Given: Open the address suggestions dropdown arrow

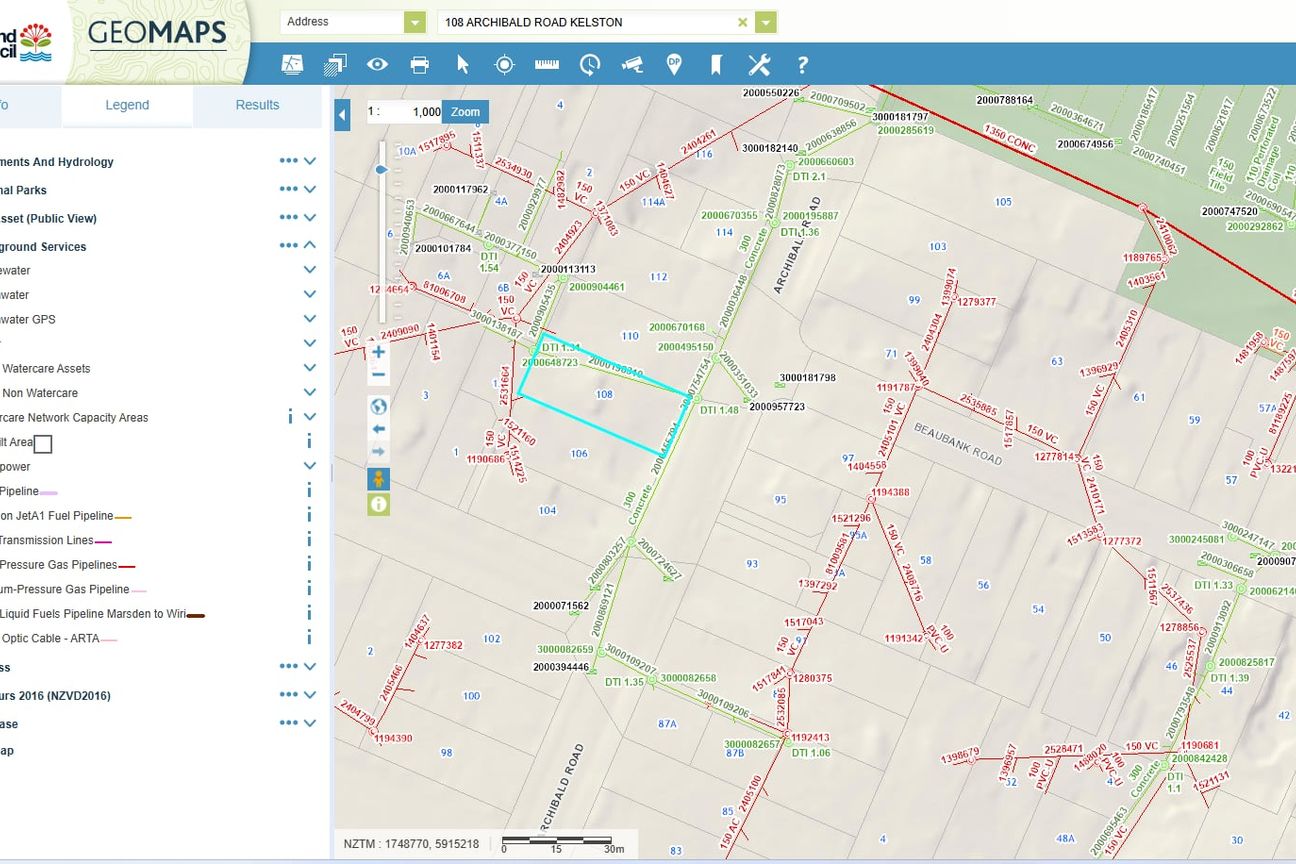Looking at the screenshot, I should coord(766,22).
